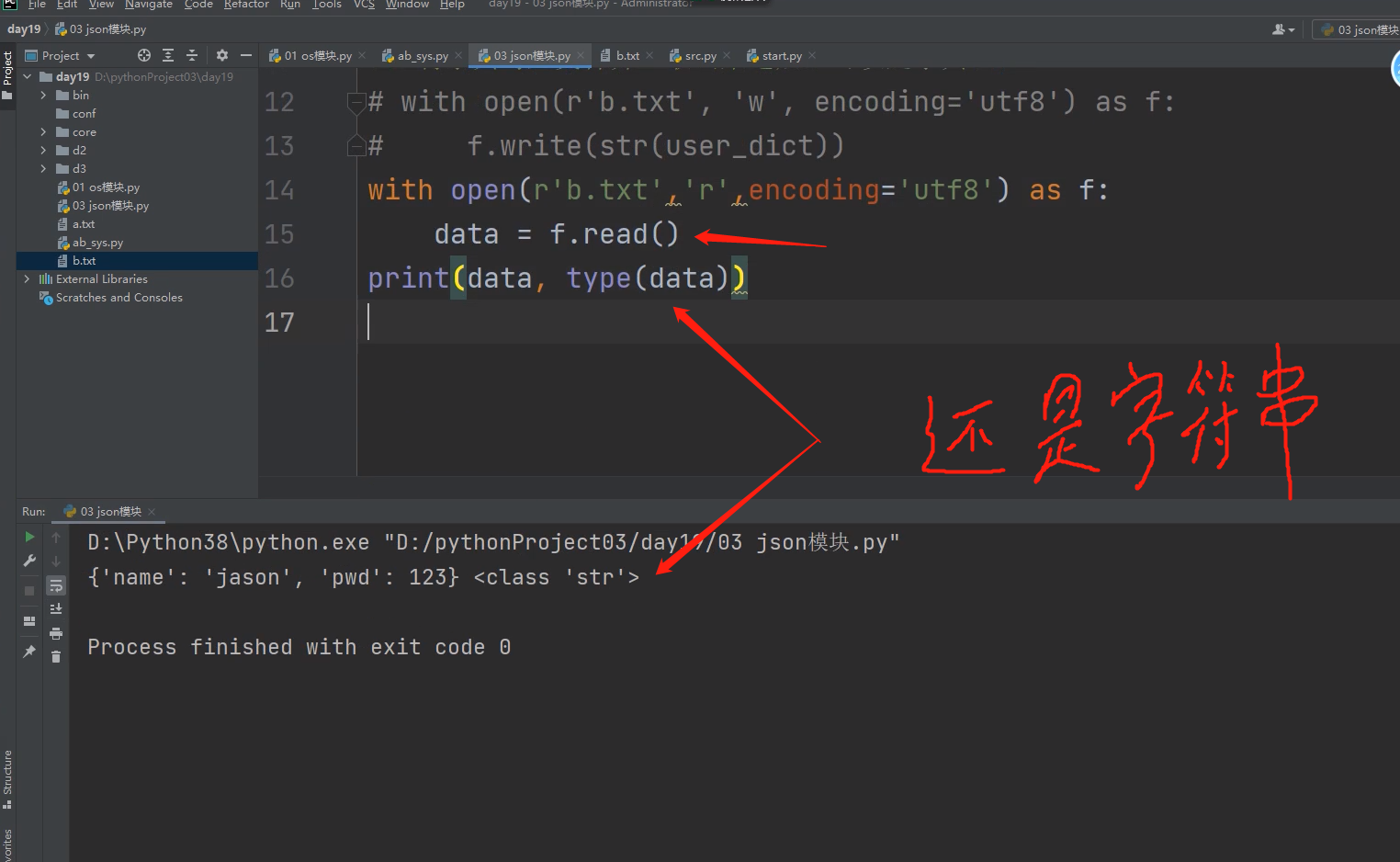Click the stop process button

[29, 591]
